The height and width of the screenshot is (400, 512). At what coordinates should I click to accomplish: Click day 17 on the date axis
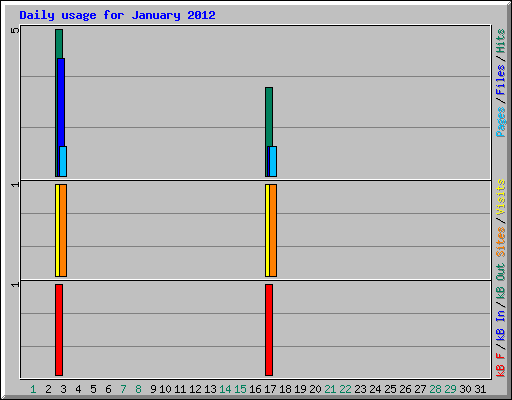[x=270, y=389]
